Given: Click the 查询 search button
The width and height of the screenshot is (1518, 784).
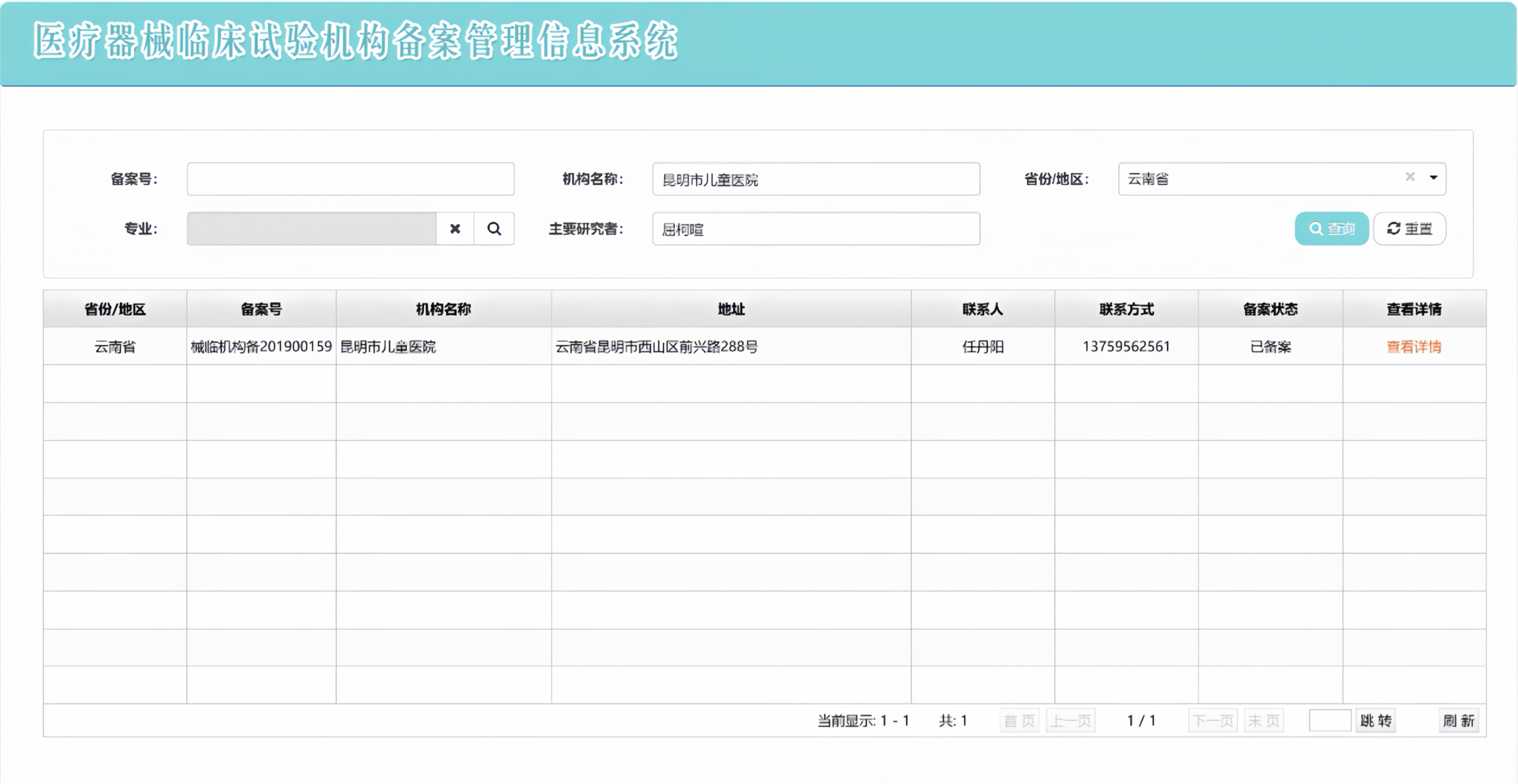Looking at the screenshot, I should click(x=1331, y=229).
